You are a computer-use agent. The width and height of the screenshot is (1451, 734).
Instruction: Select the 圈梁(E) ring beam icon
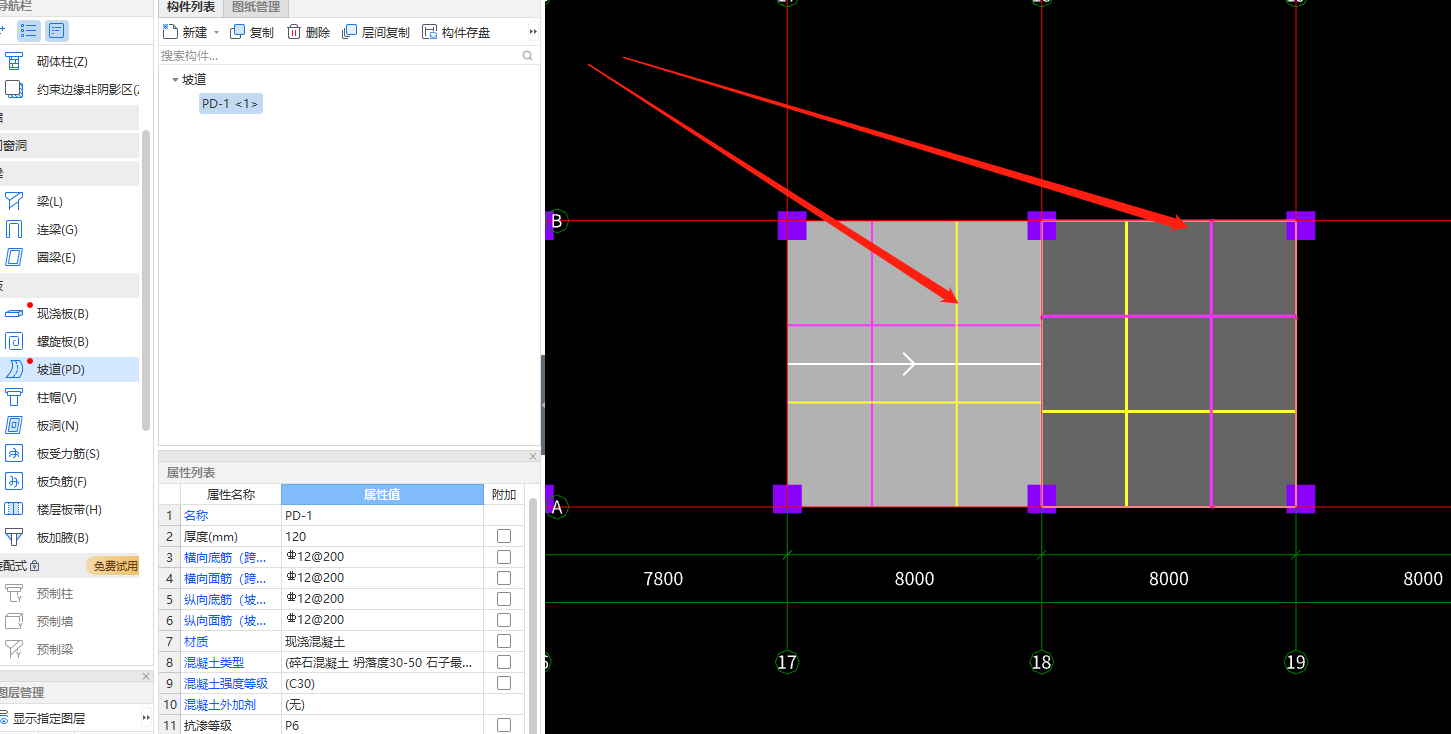[14, 258]
